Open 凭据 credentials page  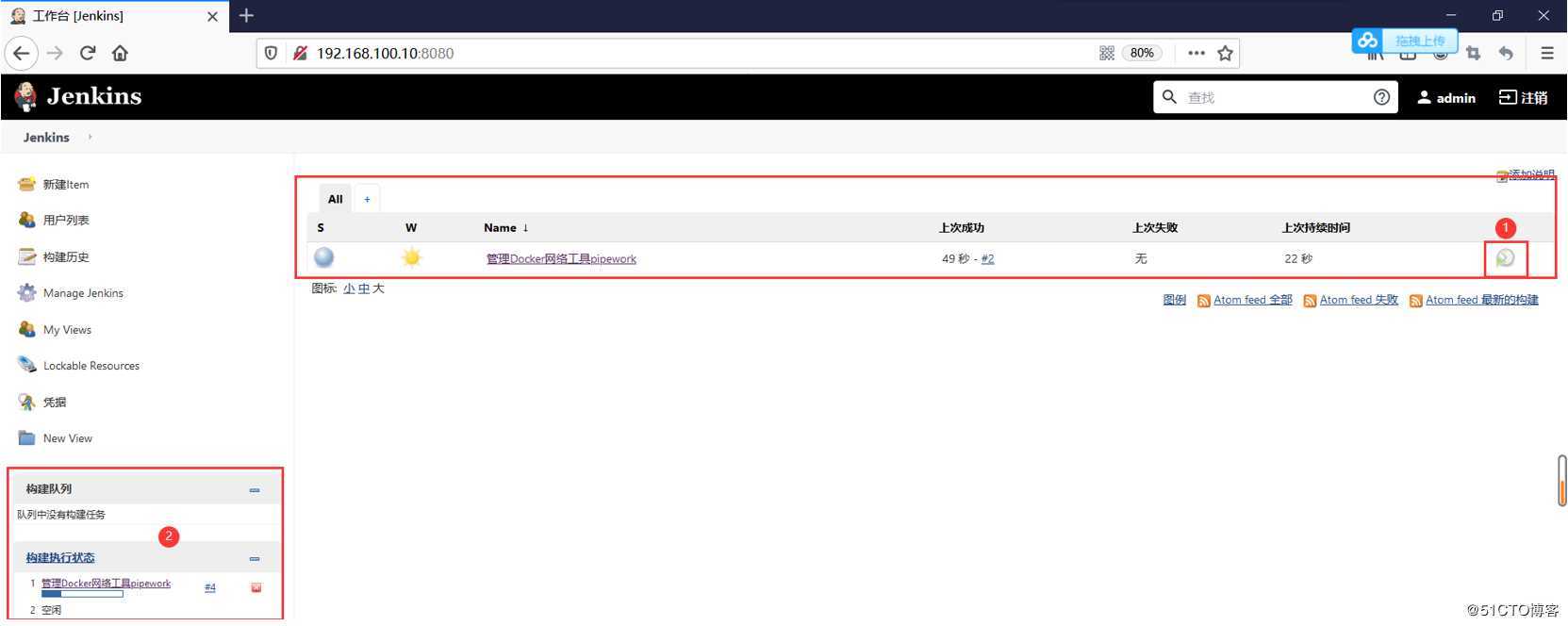(55, 402)
